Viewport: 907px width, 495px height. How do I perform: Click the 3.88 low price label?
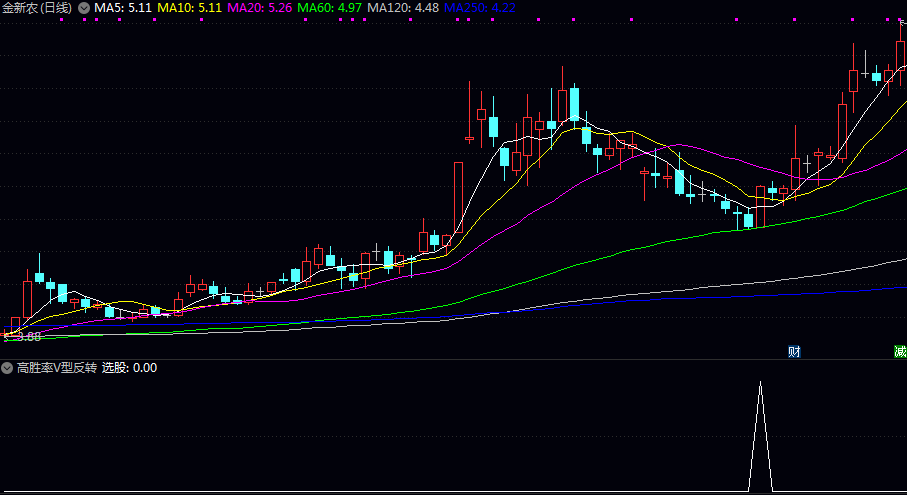[27, 337]
